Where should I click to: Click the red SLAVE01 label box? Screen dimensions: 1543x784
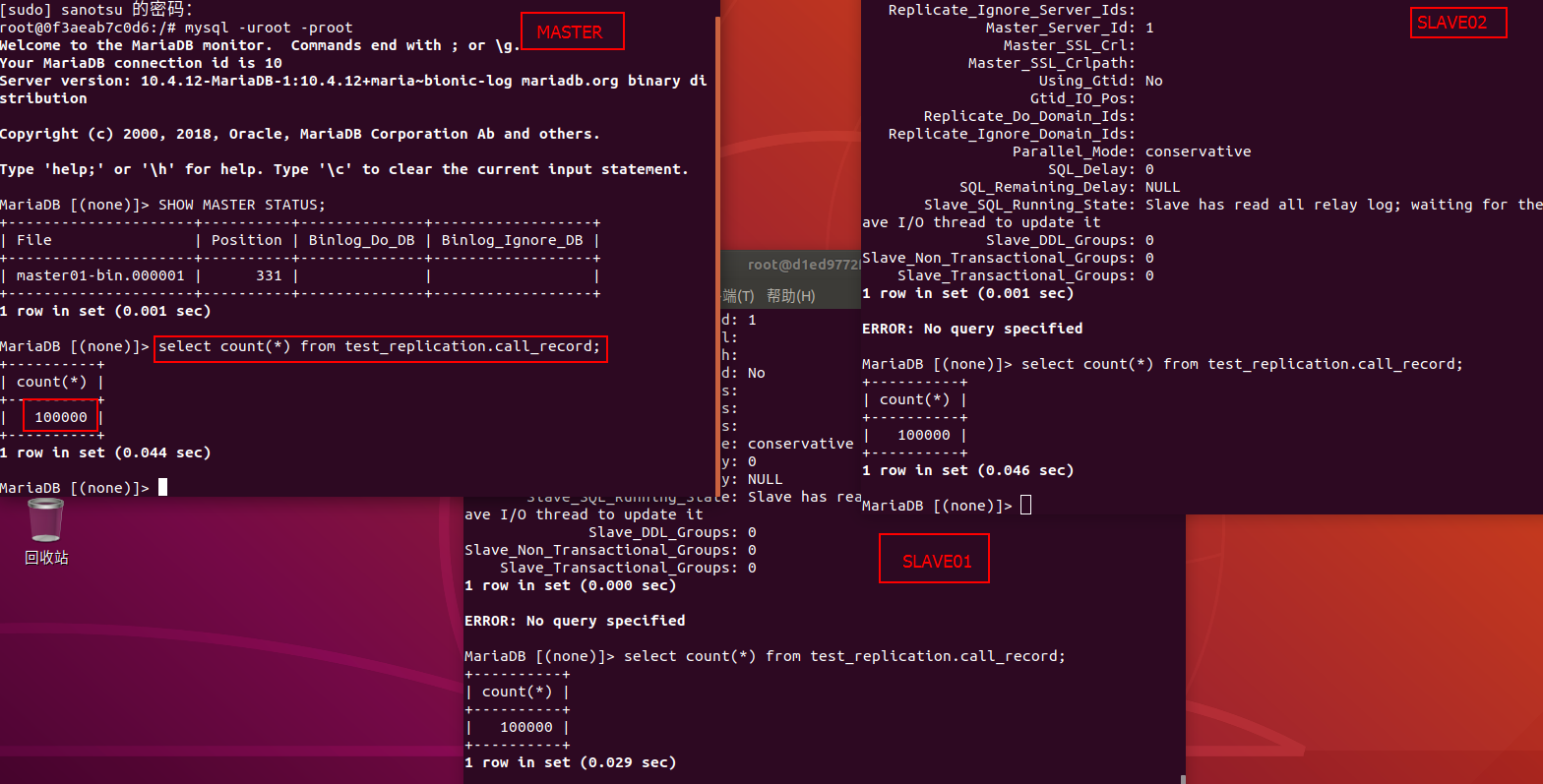934,560
